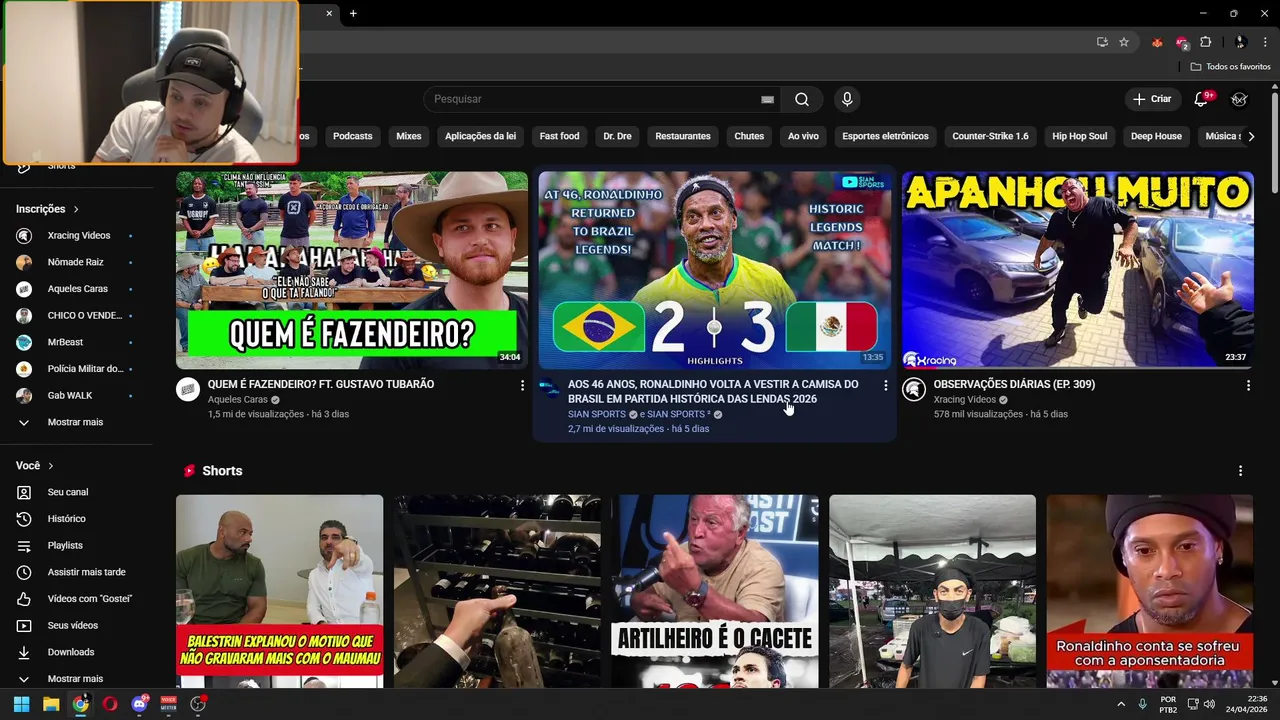1280x720 pixels.
Task: Select the Restaurantes chip
Action: point(683,136)
